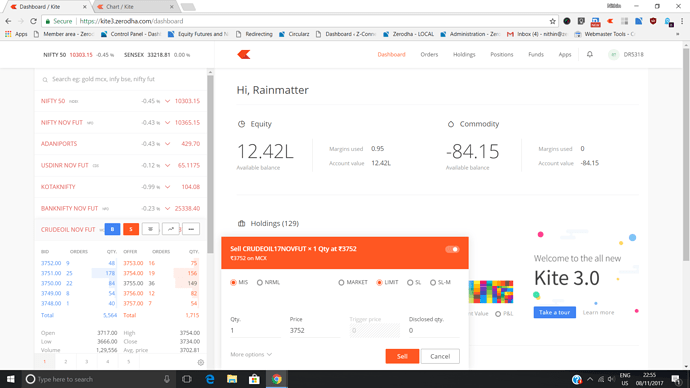Expand the NIFTY 50 watchlist chevron

coord(167,101)
